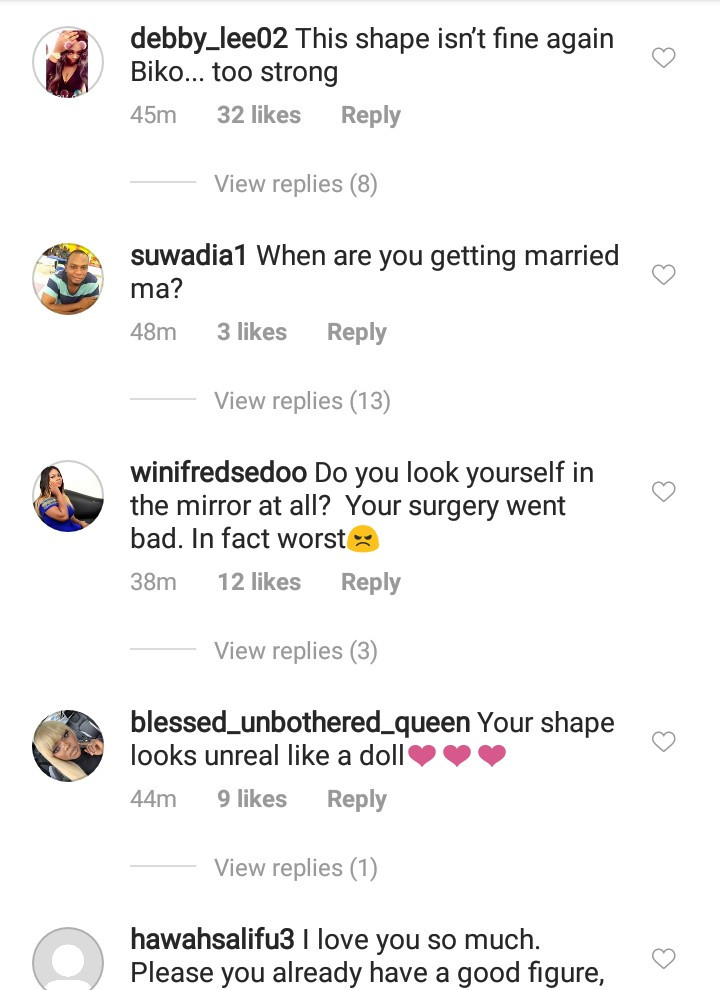Screen dimensions: 720x990
Task: Tap hawahsalifu3's default profile avatar
Action: pos(68,960)
